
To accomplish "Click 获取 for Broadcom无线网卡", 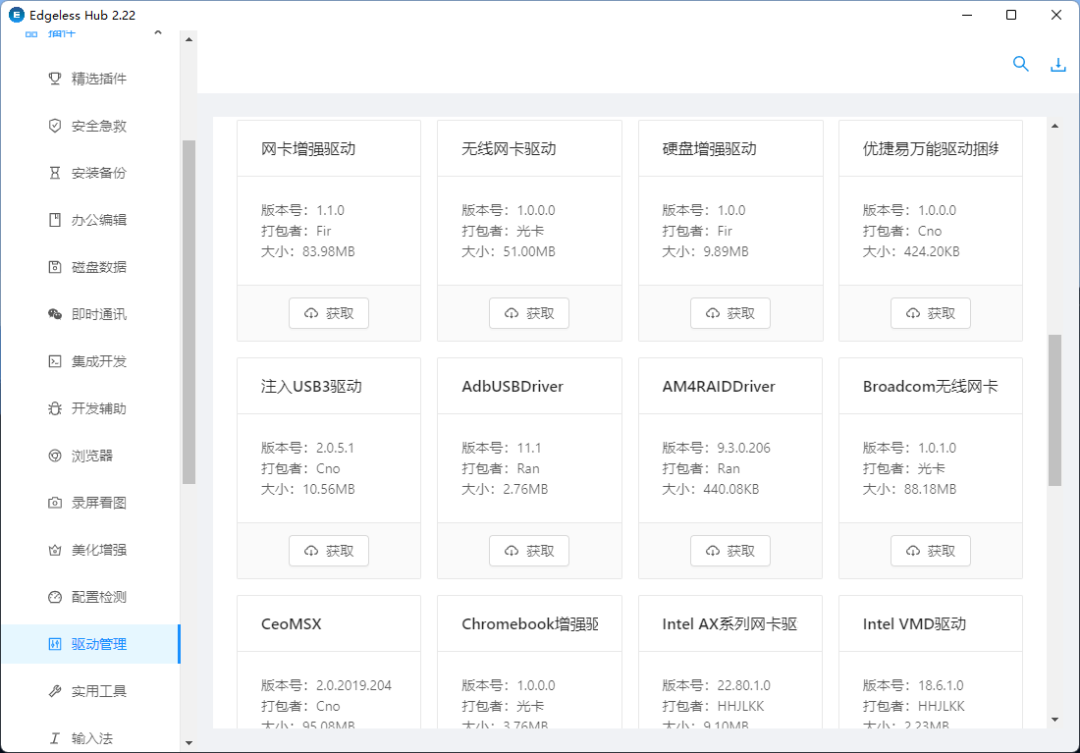I will [x=930, y=551].
